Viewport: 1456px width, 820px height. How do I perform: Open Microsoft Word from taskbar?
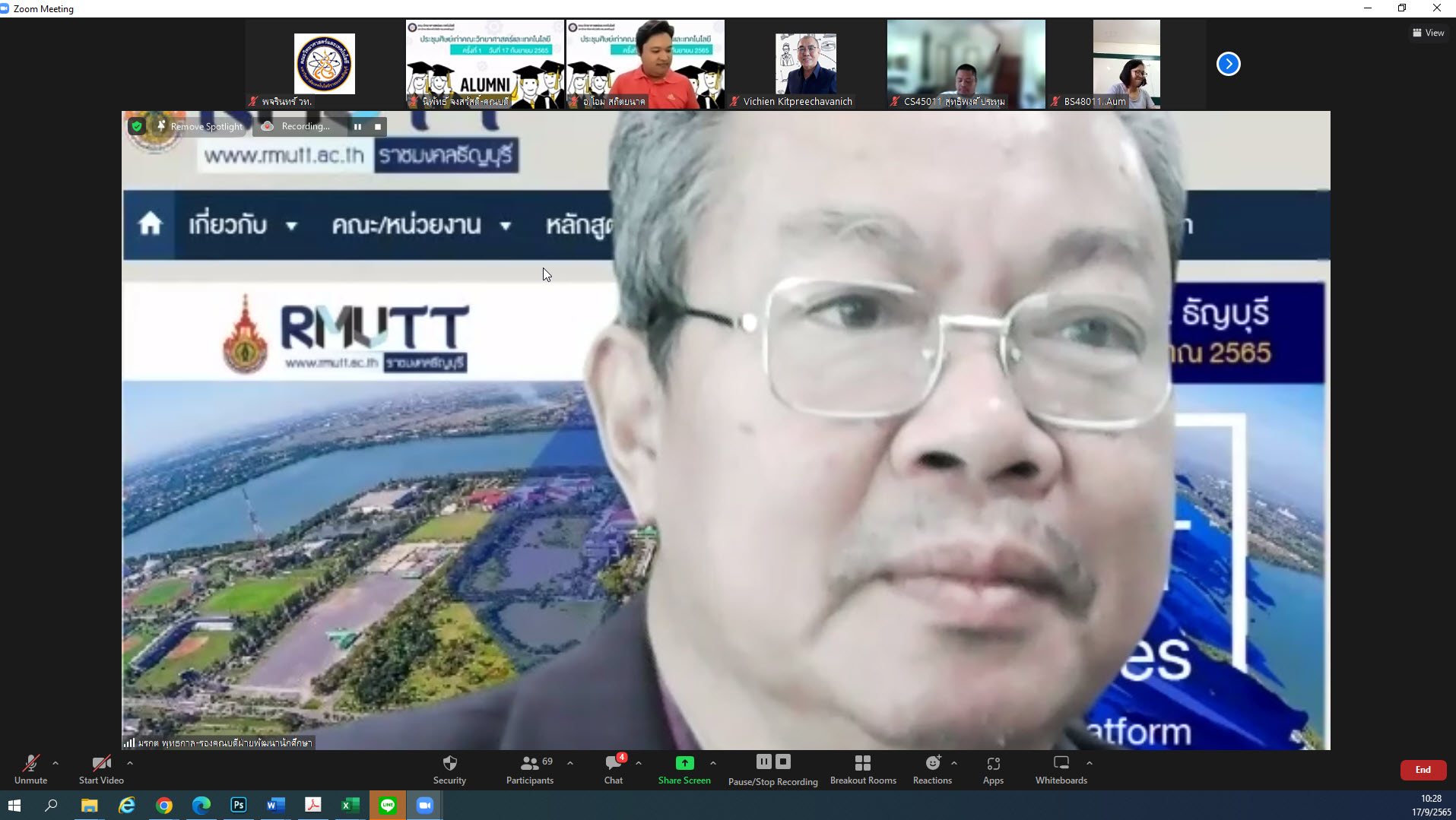(276, 805)
